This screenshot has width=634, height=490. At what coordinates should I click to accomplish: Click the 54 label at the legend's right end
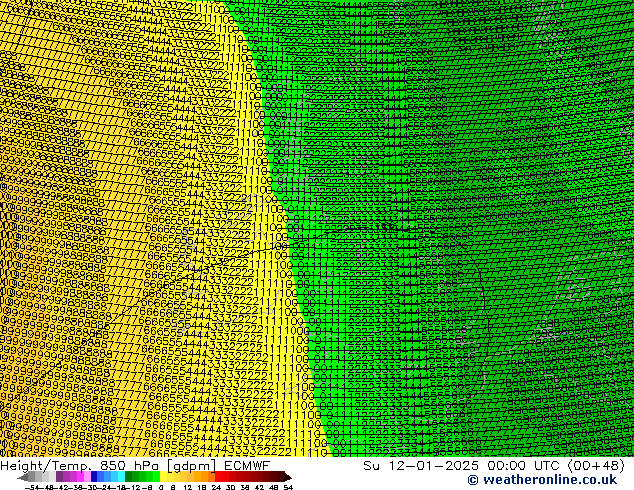coord(288,486)
